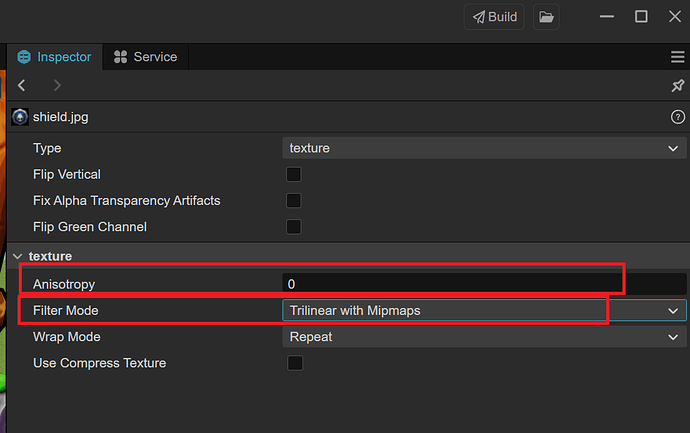Click the shield.jpg asset thumbnail icon

tap(20, 117)
